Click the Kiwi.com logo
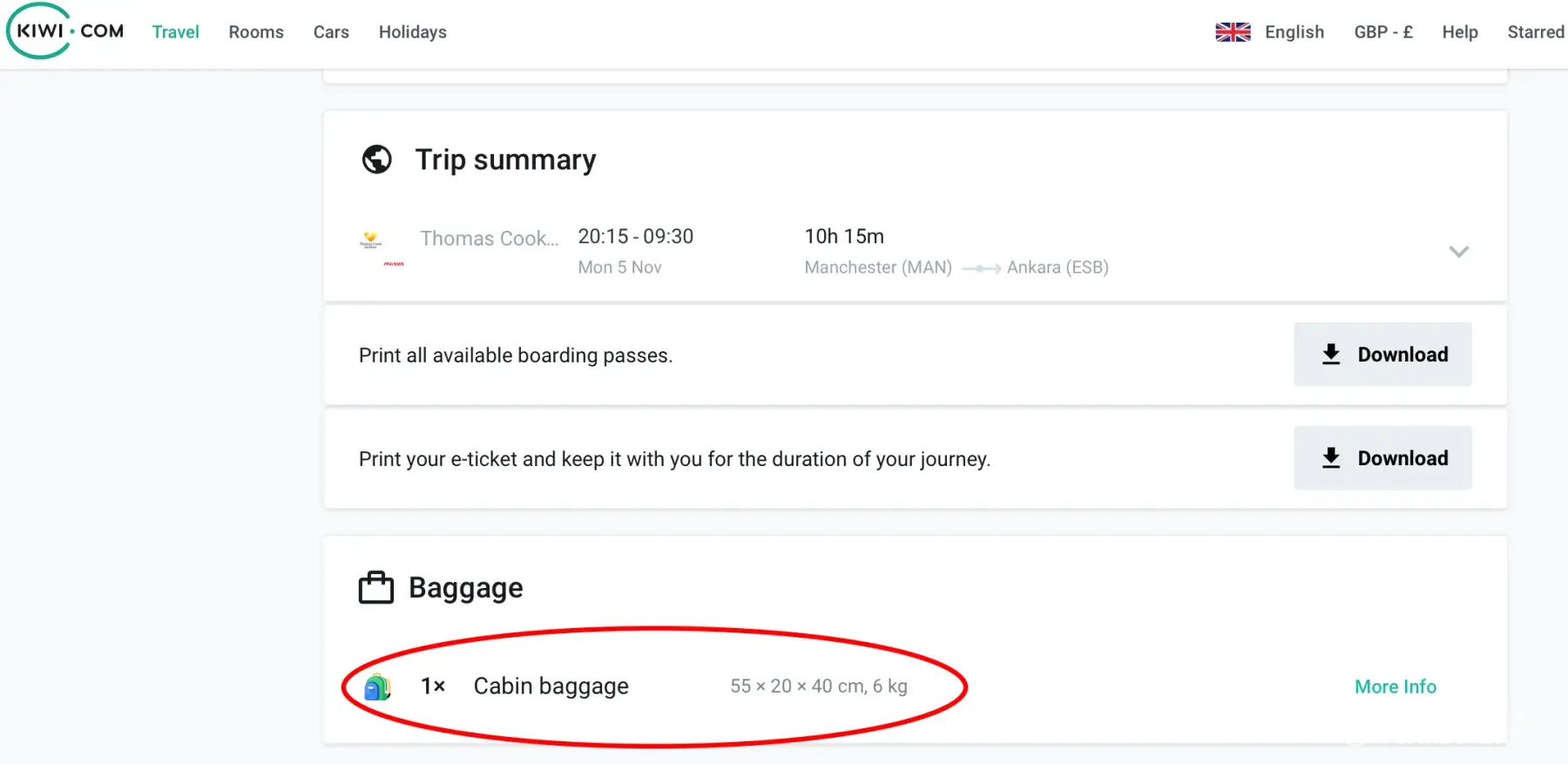This screenshot has height=764, width=1568. click(66, 31)
